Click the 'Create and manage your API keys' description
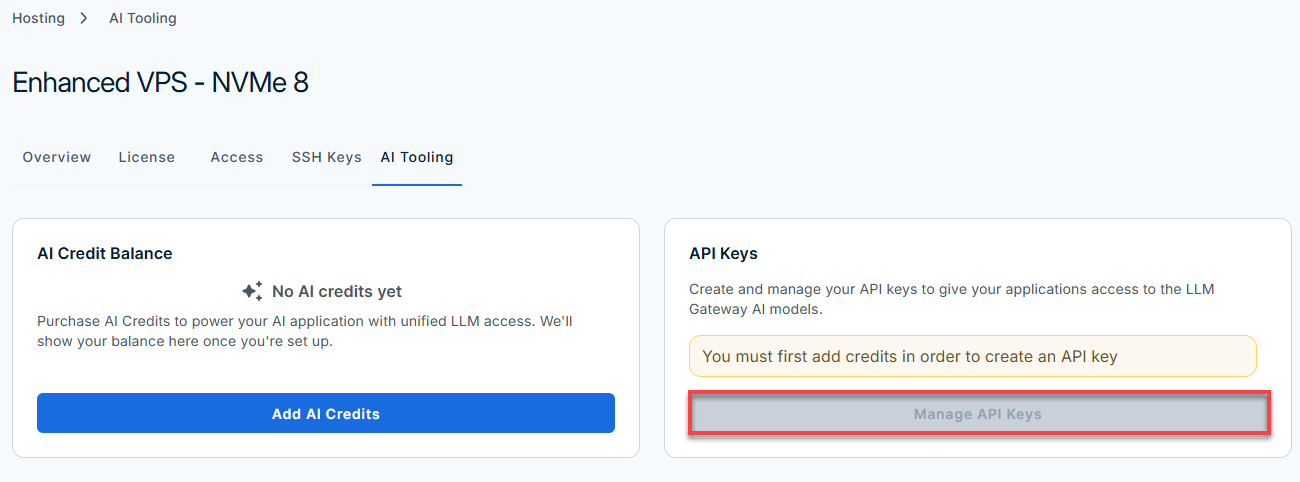Image resolution: width=1300 pixels, height=482 pixels. (952, 299)
